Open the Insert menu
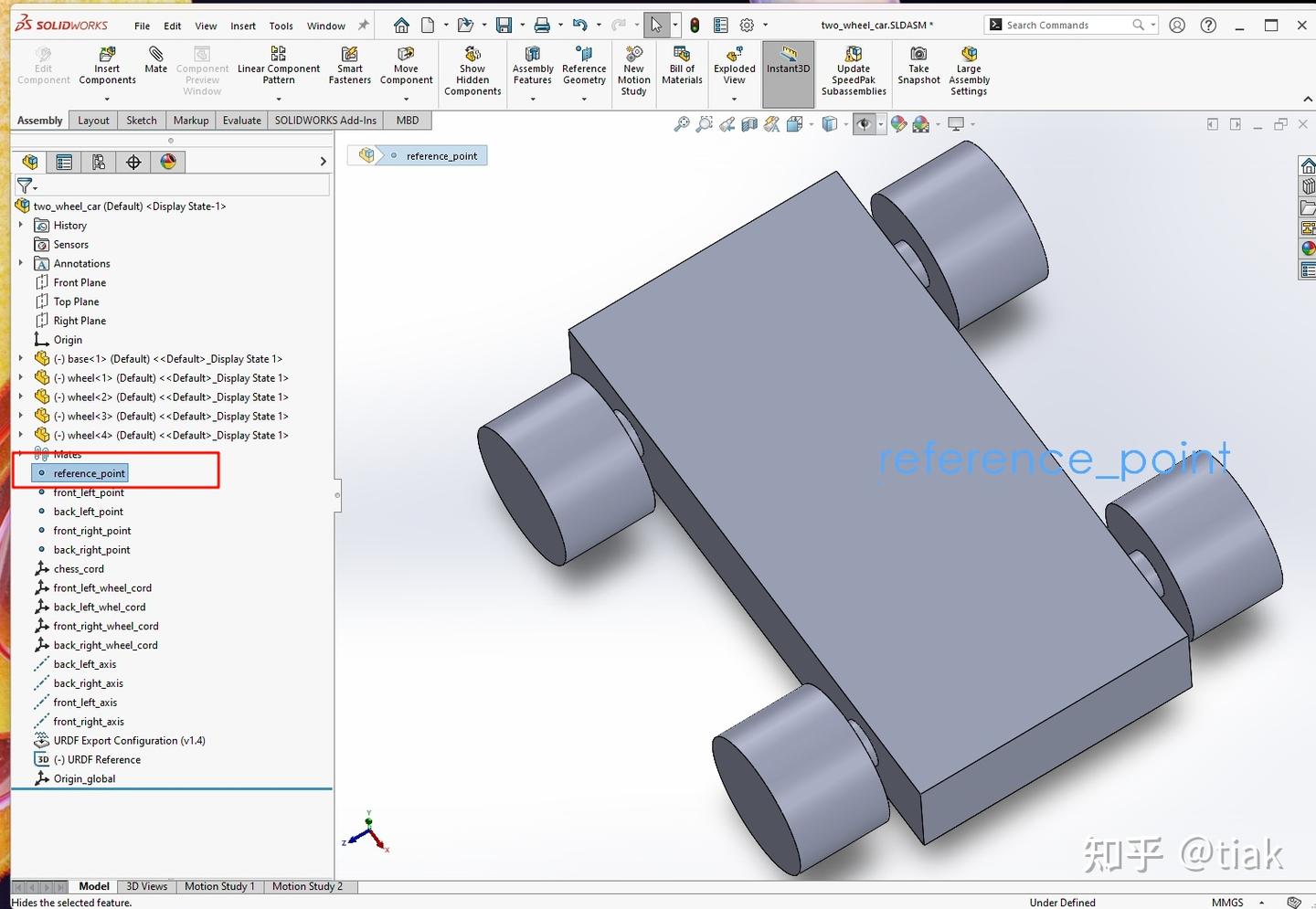This screenshot has width=1316, height=909. [242, 26]
